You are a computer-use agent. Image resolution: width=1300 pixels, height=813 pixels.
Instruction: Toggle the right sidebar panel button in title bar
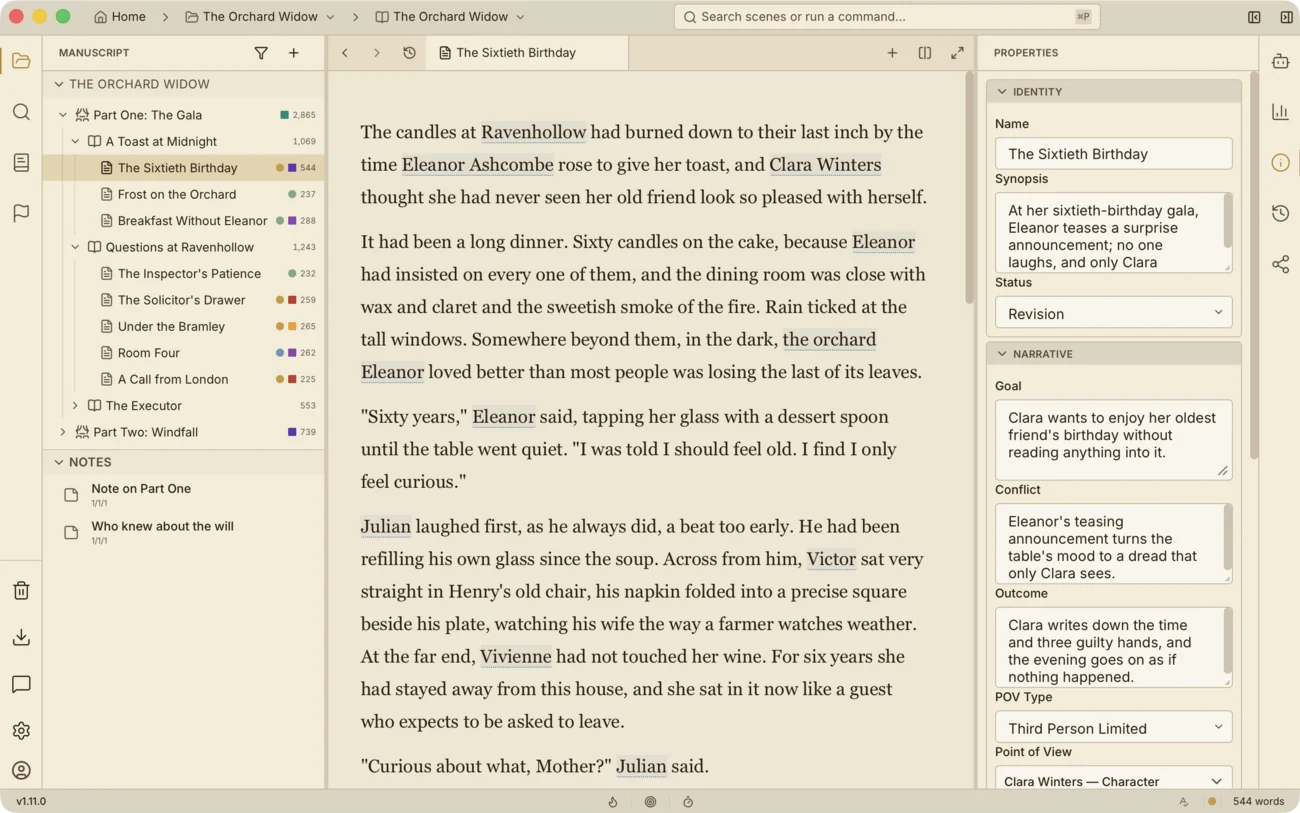[1286, 17]
